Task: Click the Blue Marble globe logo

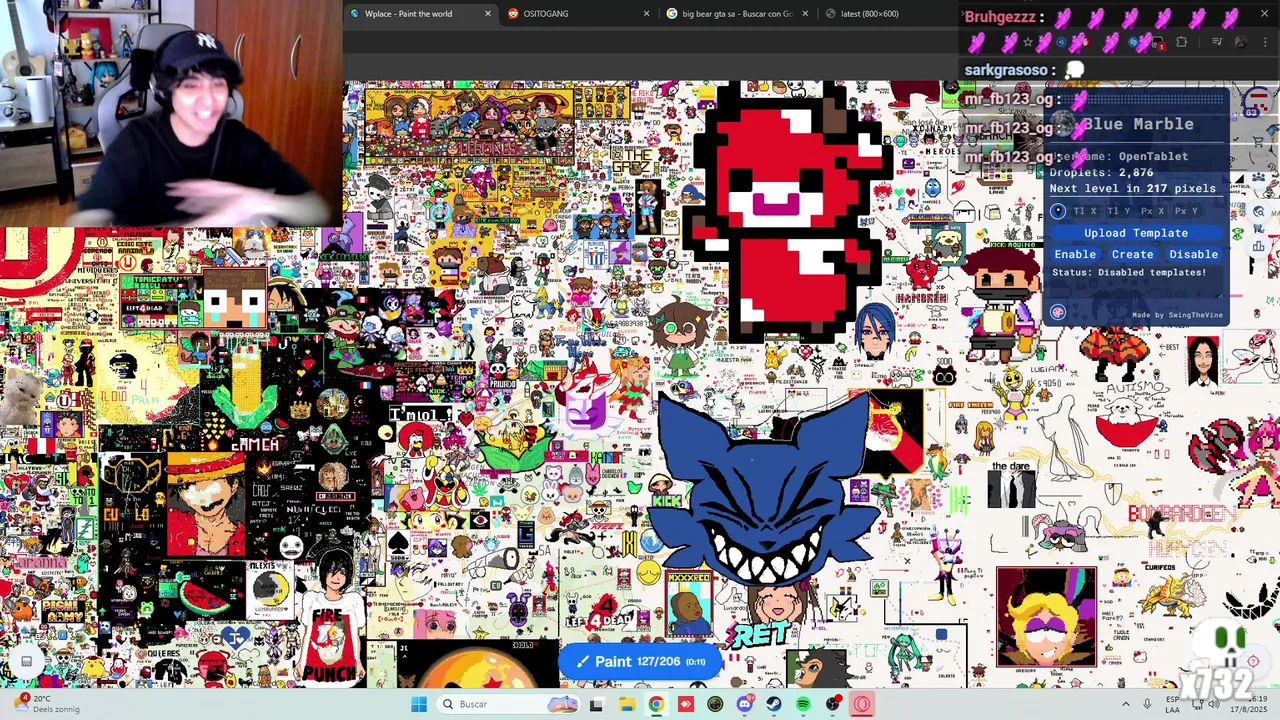Action: click(x=1063, y=124)
